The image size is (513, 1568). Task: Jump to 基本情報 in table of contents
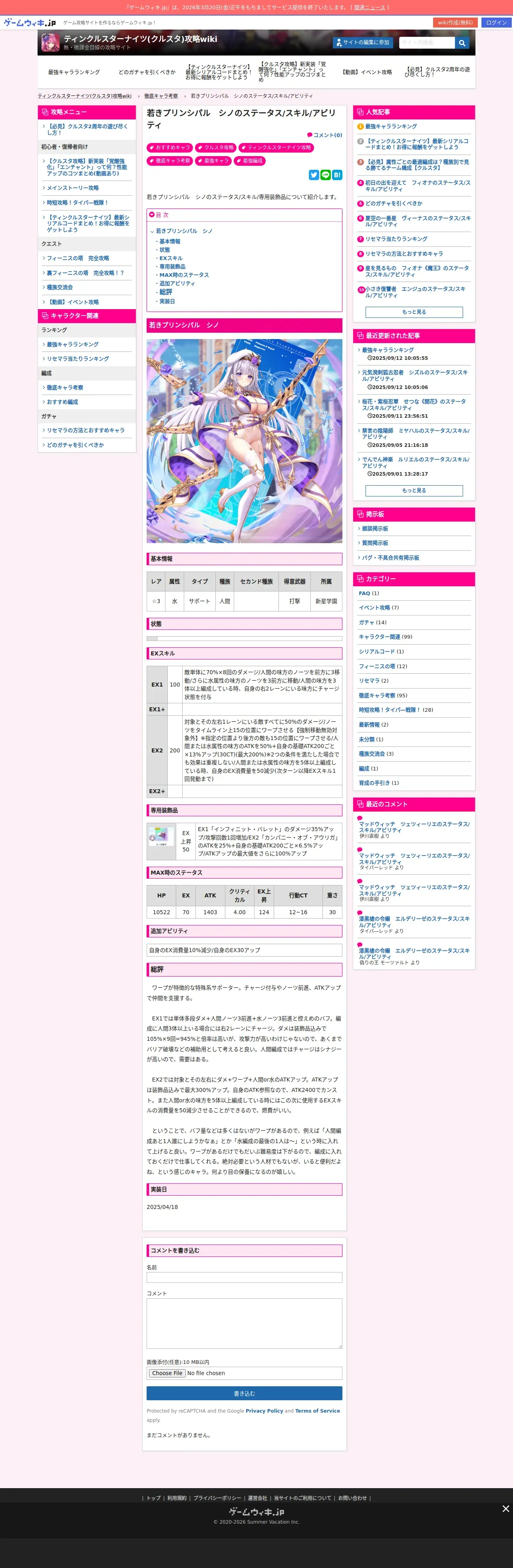coord(169,242)
